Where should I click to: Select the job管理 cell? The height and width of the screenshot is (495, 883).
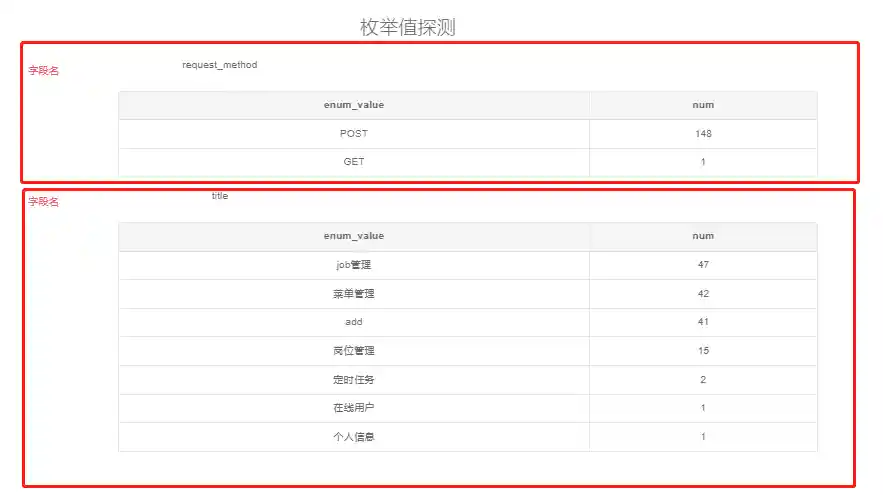(x=354, y=265)
